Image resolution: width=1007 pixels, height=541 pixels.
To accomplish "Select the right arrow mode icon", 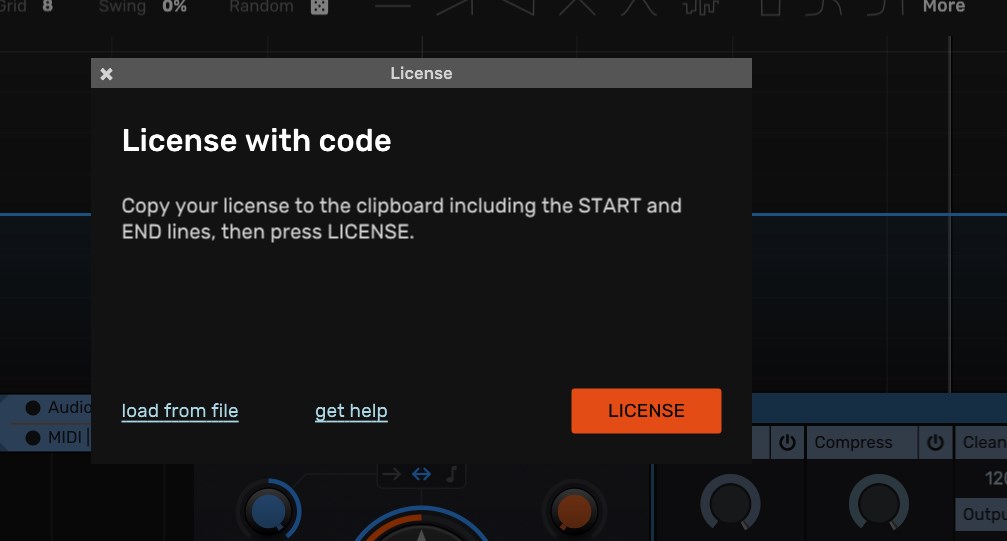I will [x=392, y=474].
